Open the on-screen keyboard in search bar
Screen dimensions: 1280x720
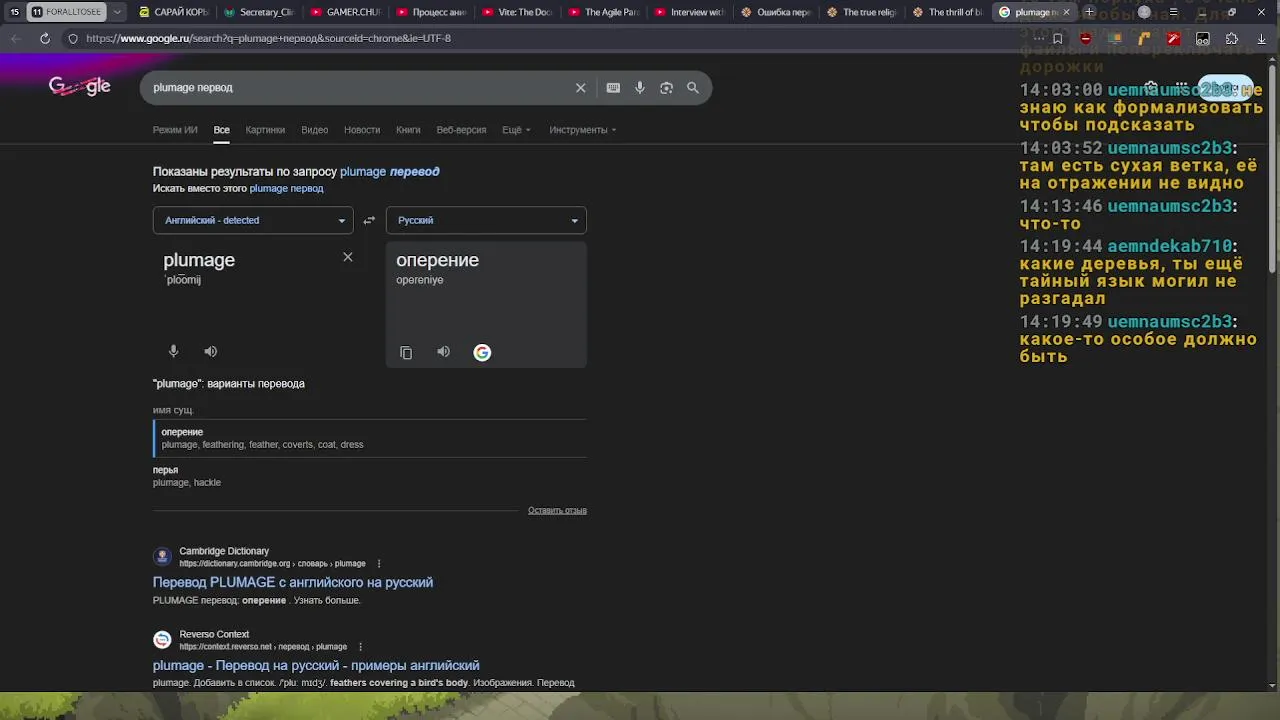pyautogui.click(x=613, y=88)
